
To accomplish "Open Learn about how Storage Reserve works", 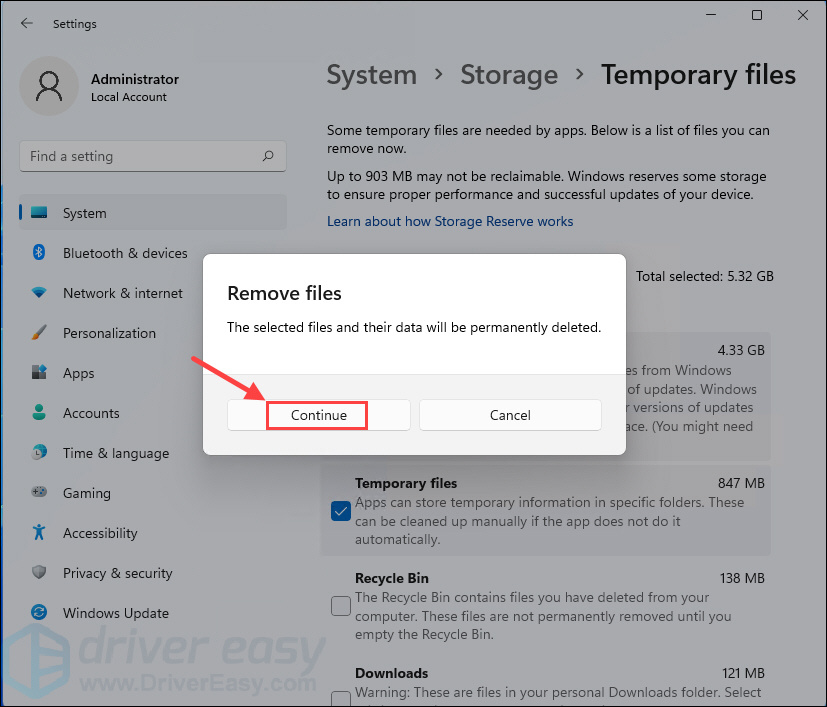I will (450, 221).
